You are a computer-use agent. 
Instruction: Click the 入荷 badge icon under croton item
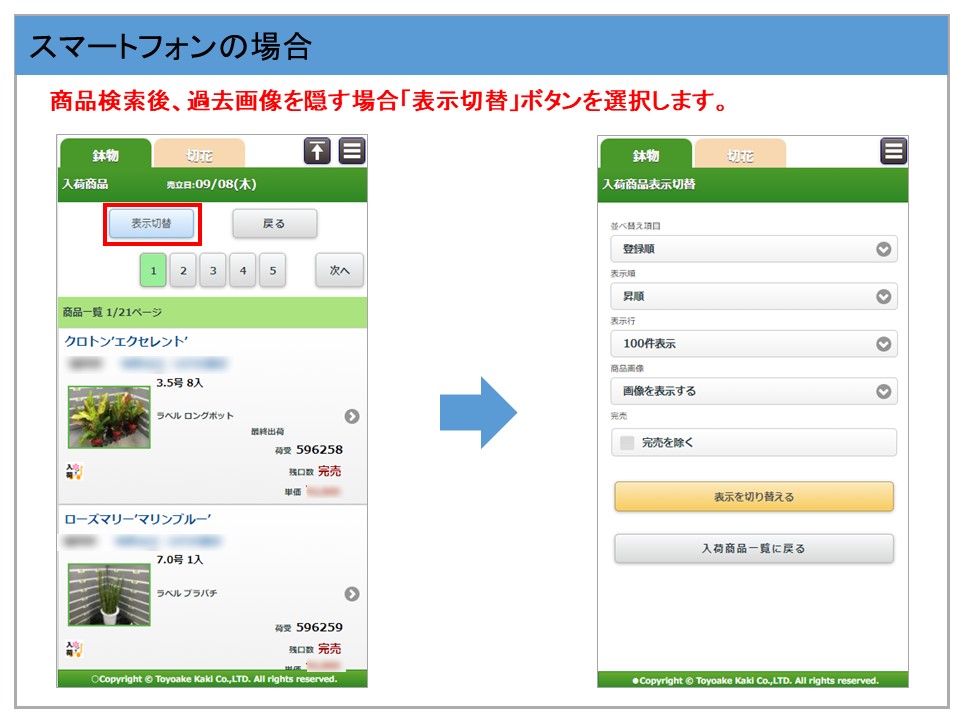tap(74, 471)
